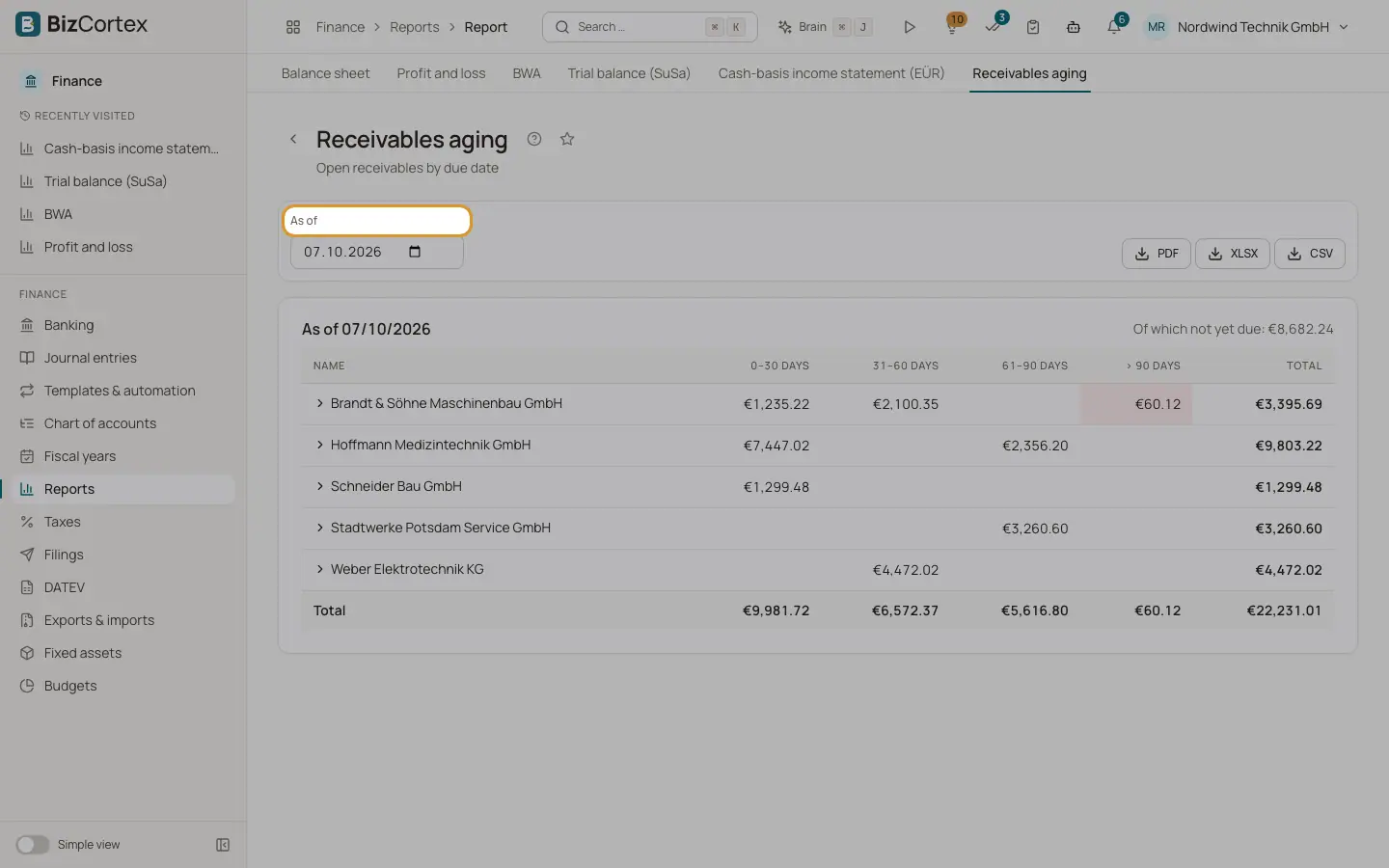The height and width of the screenshot is (868, 1389).
Task: Go back using the arrow beside Receivables aging
Action: (293, 139)
